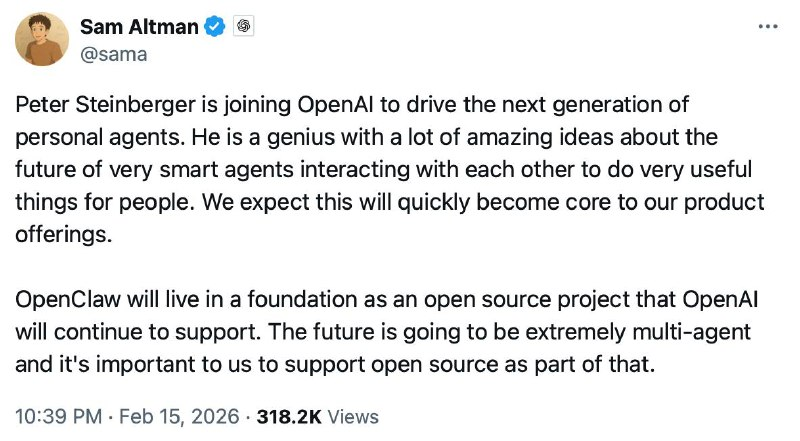The width and height of the screenshot is (800, 441).
Task: Click the @sama username handle
Action: point(113,54)
